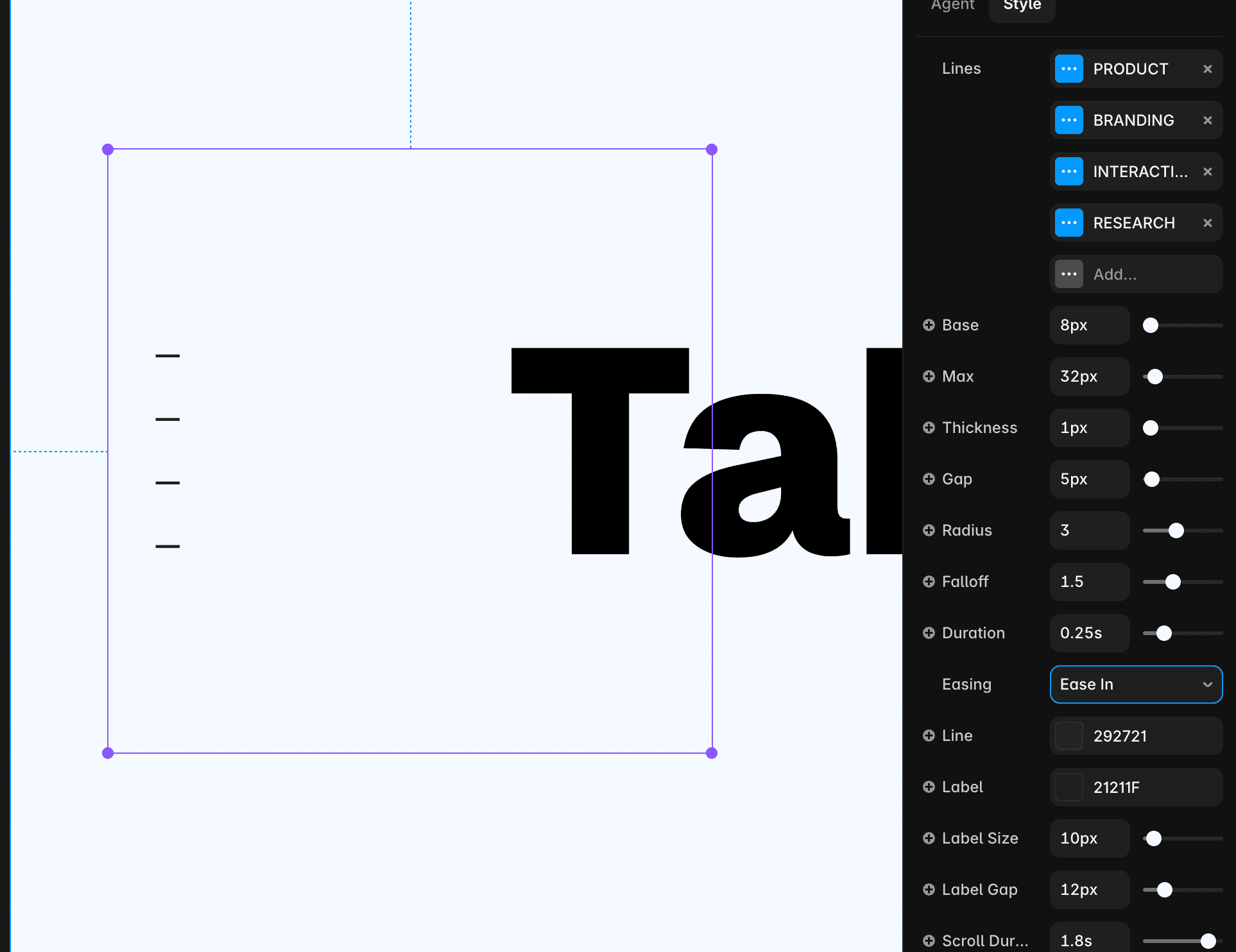
Task: Click the Falloff slider handle
Action: [1172, 582]
